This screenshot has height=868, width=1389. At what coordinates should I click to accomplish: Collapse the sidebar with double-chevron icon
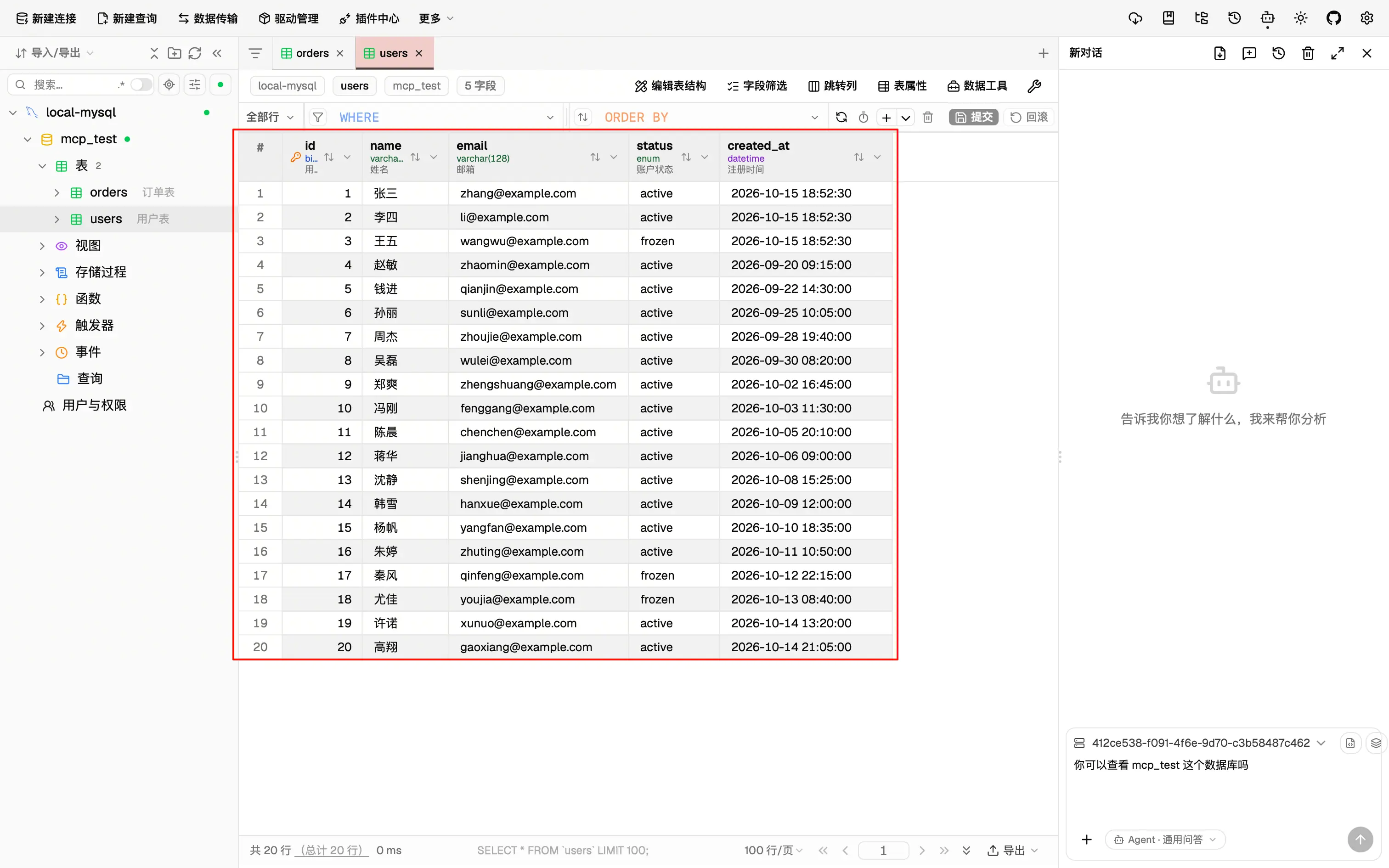217,53
